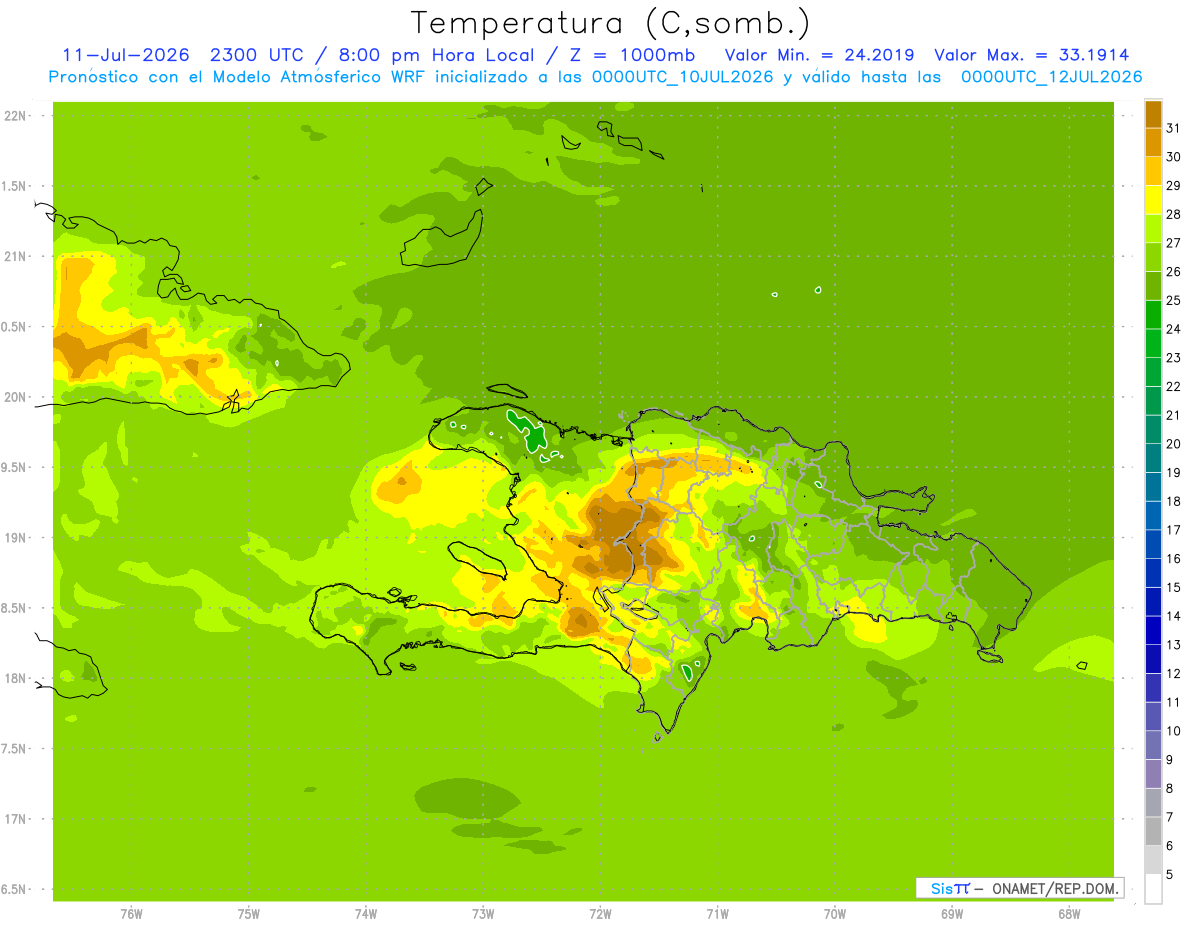Click the colorbar label '11'
The height and width of the screenshot is (927, 1200).
click(x=1174, y=702)
